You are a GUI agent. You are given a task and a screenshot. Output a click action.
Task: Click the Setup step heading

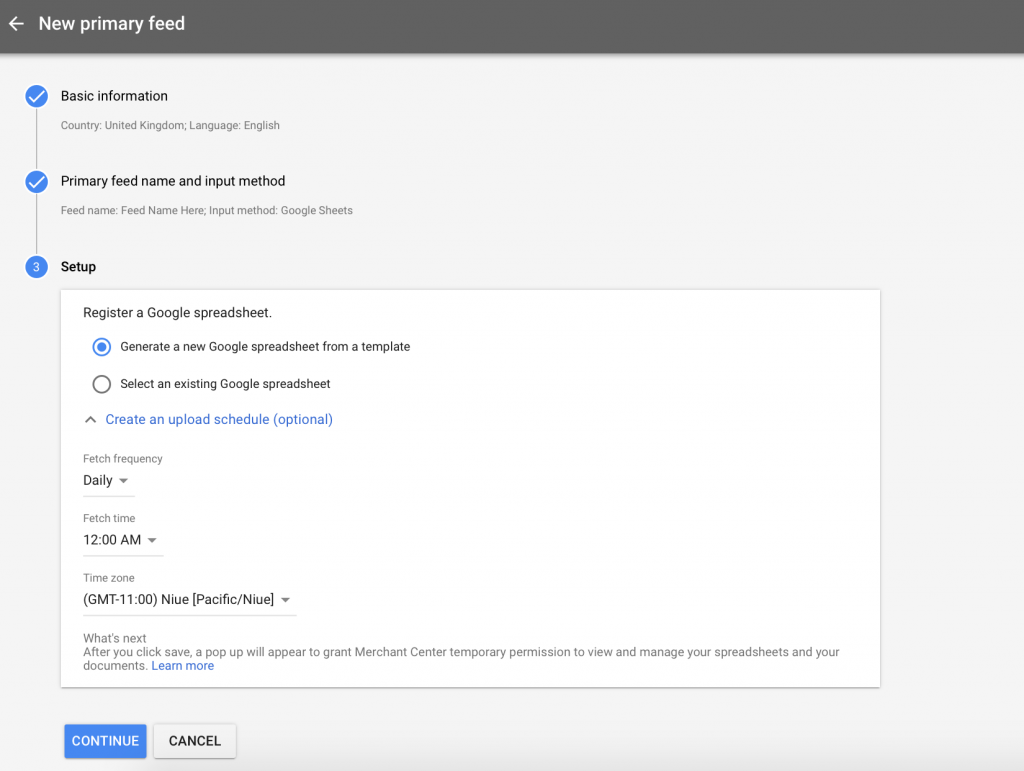tap(78, 266)
